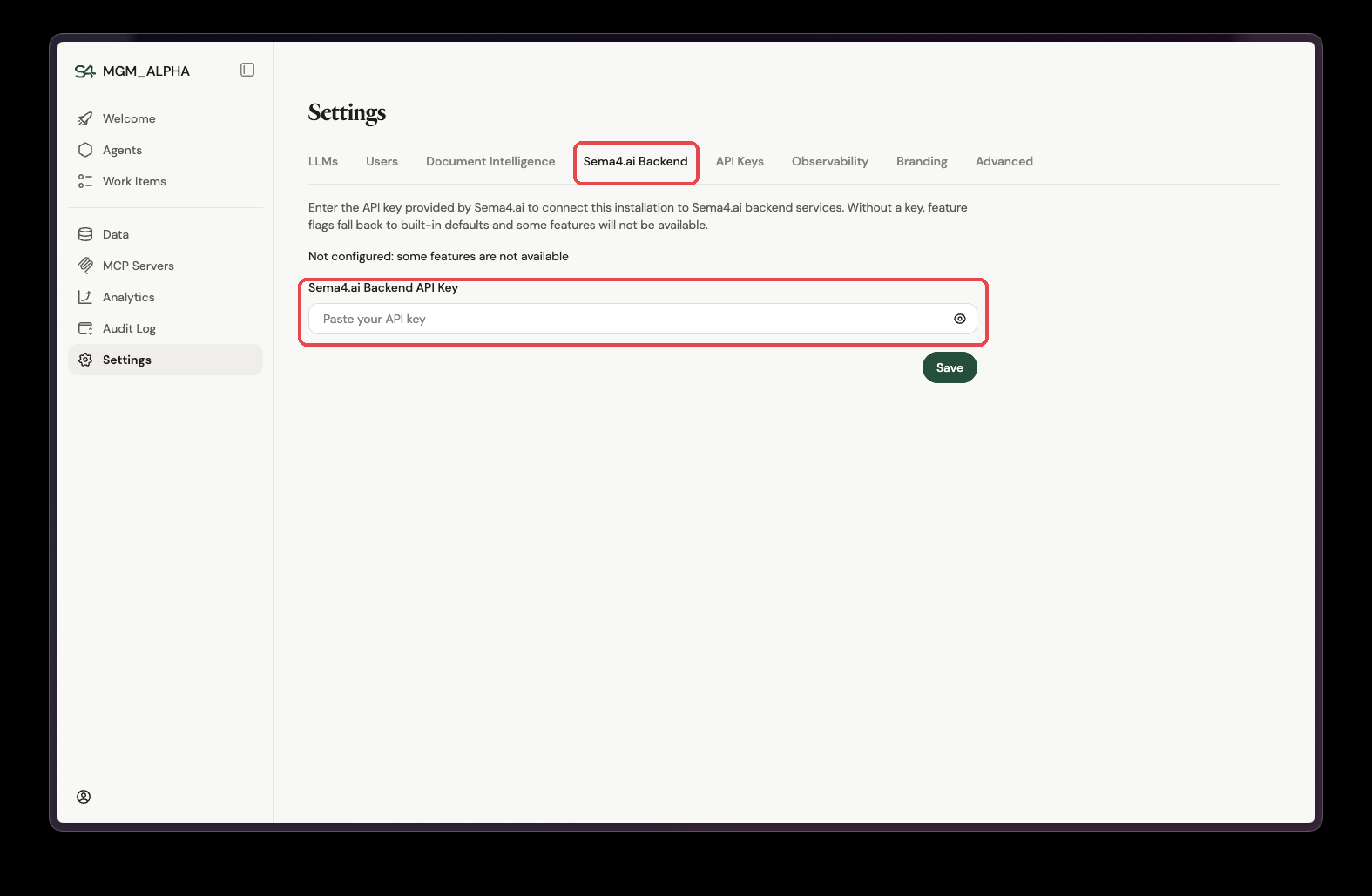The height and width of the screenshot is (896, 1372).
Task: Switch to the Observability tab
Action: pyautogui.click(x=830, y=161)
